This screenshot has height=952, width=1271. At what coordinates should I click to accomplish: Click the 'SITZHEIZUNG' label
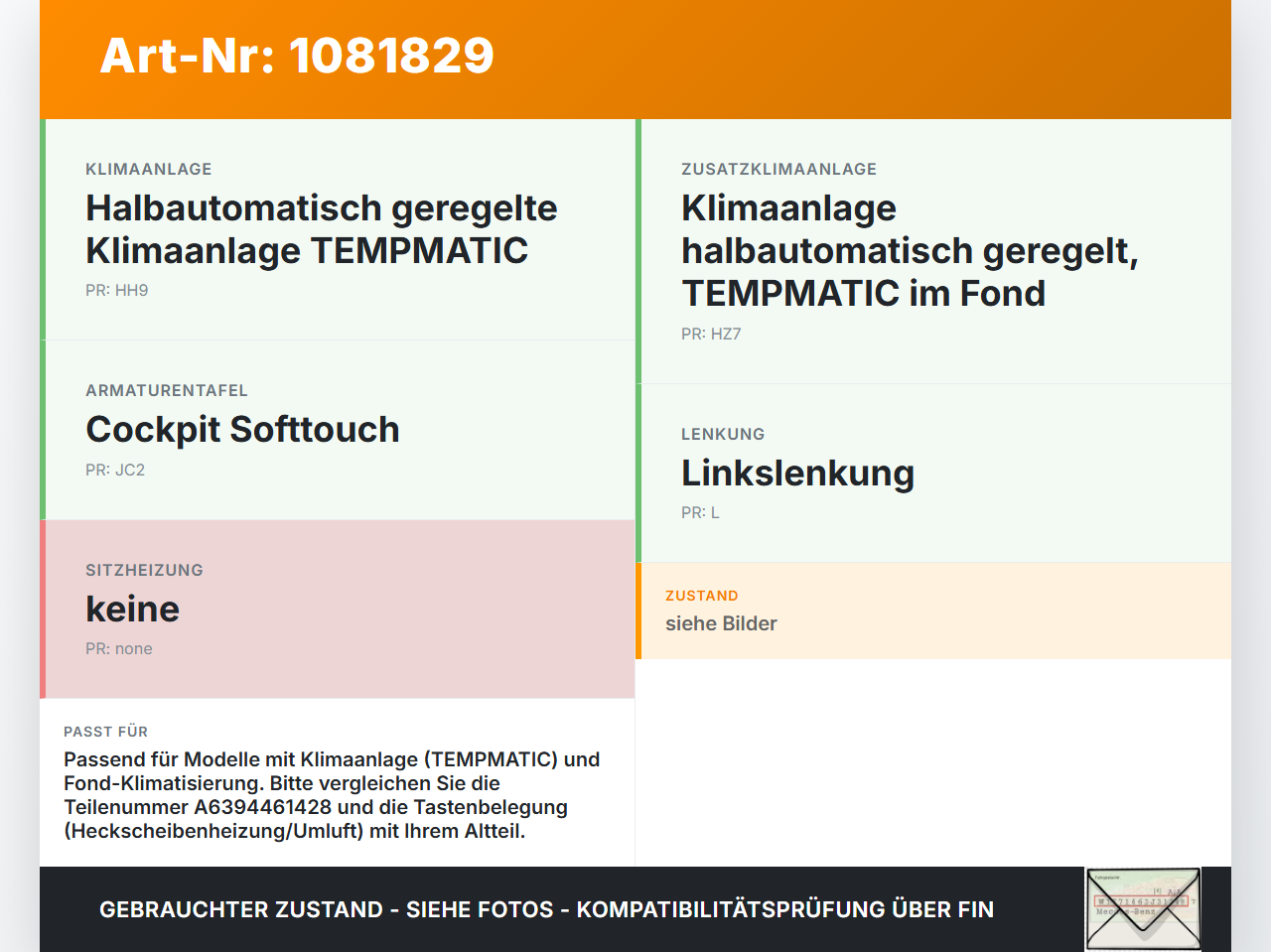(x=144, y=571)
